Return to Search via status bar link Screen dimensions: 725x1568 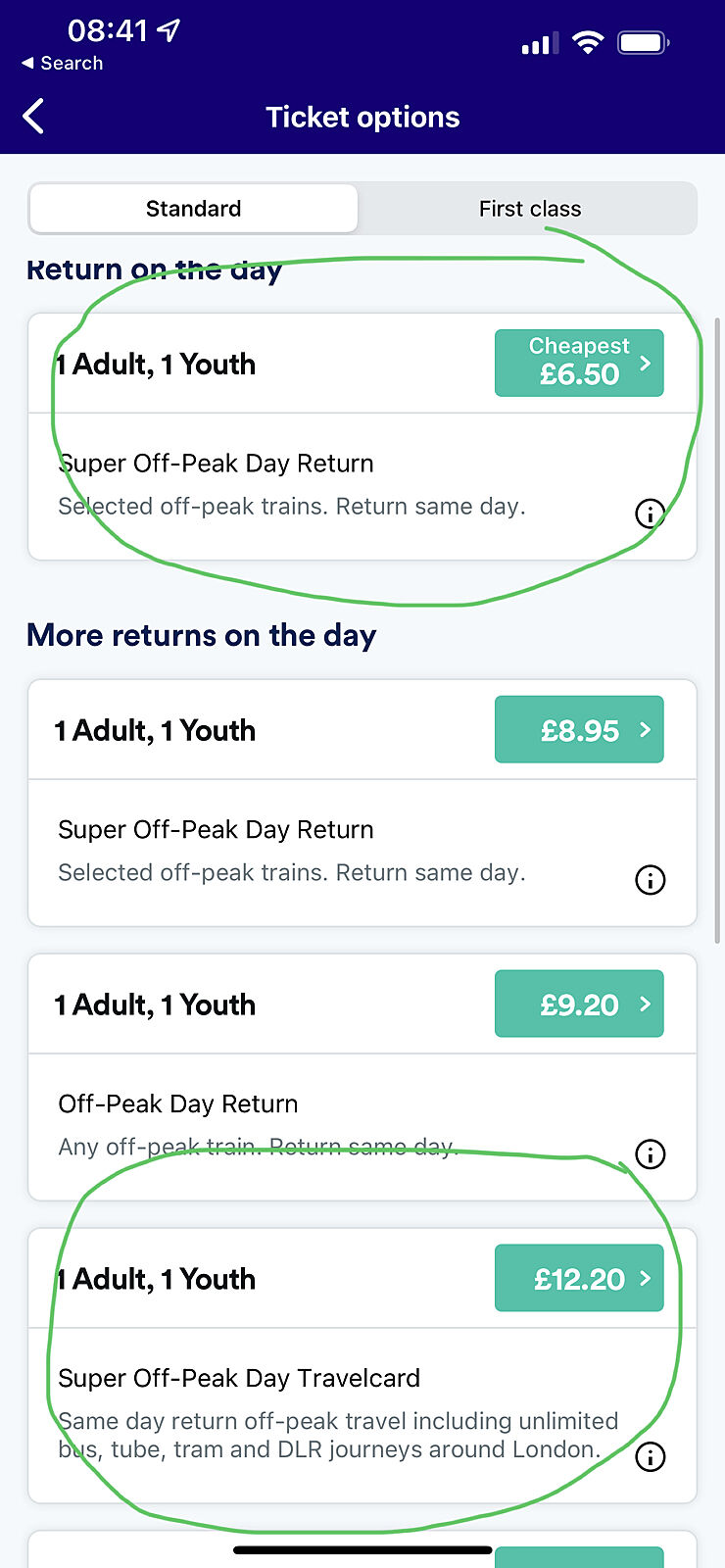[63, 63]
